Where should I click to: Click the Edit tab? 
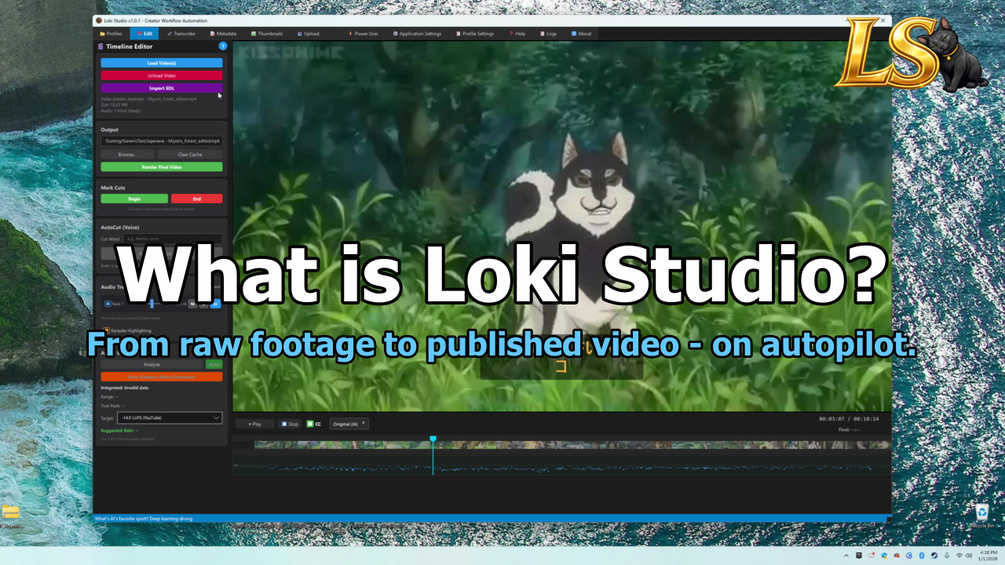(x=144, y=33)
